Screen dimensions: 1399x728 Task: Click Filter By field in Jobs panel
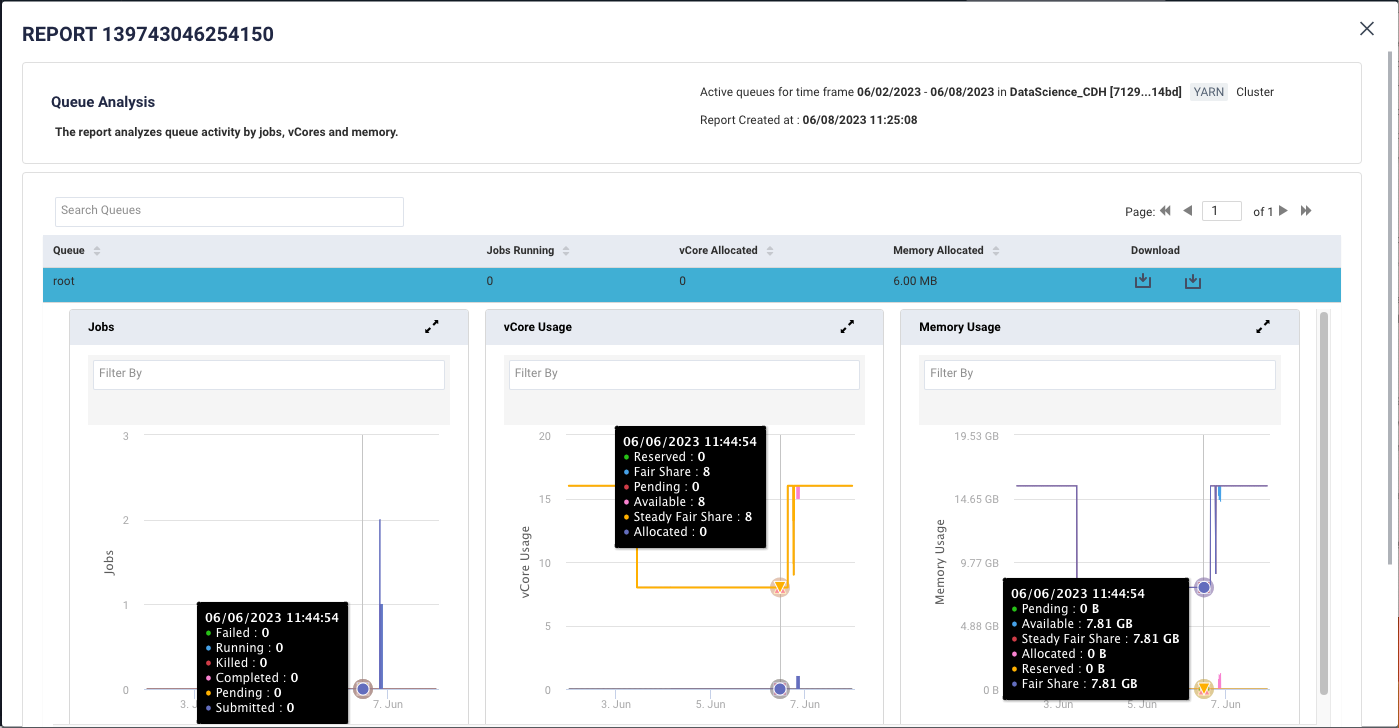[269, 374]
